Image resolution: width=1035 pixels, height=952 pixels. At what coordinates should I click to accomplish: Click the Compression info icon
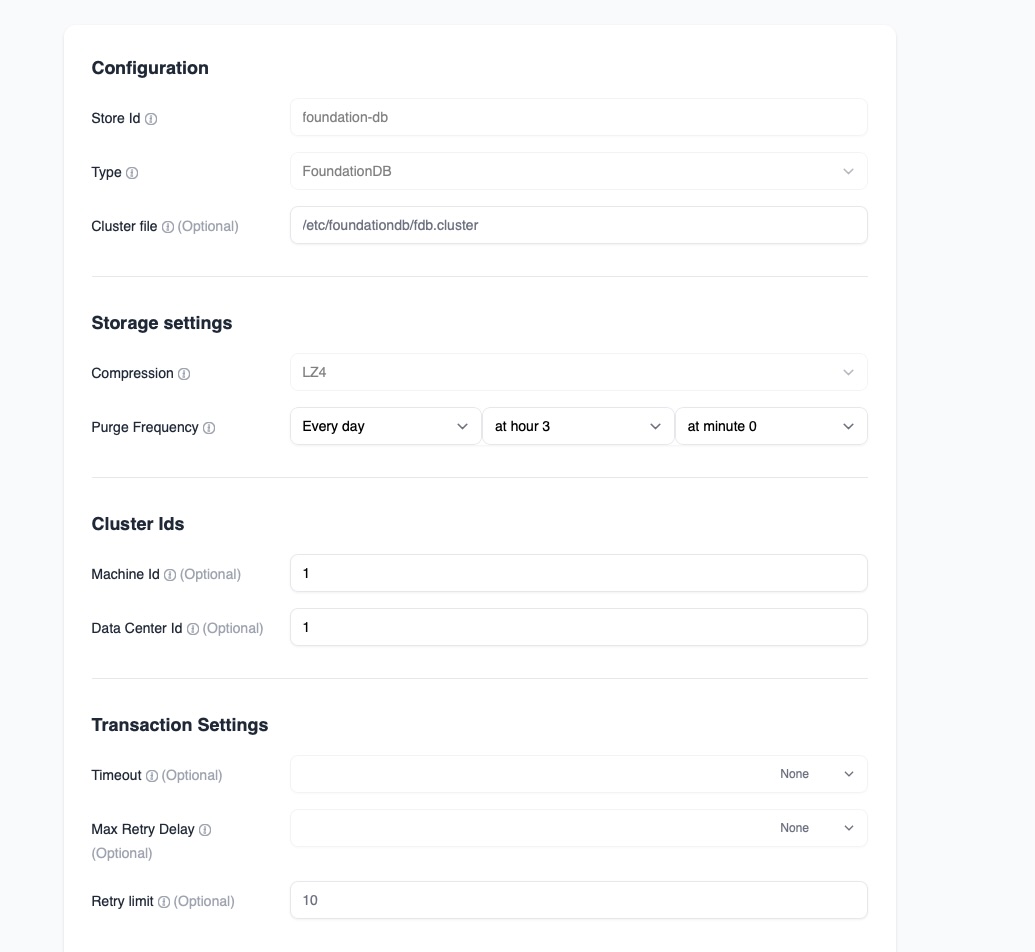tap(184, 374)
